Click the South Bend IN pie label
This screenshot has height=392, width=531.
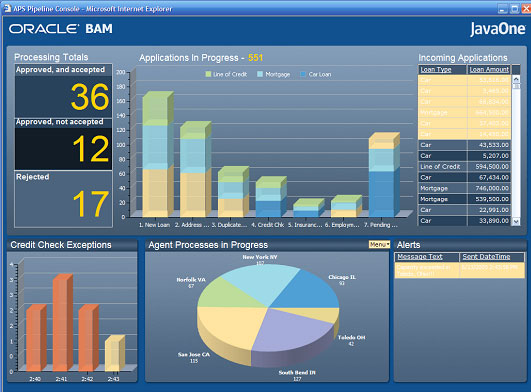297,372
